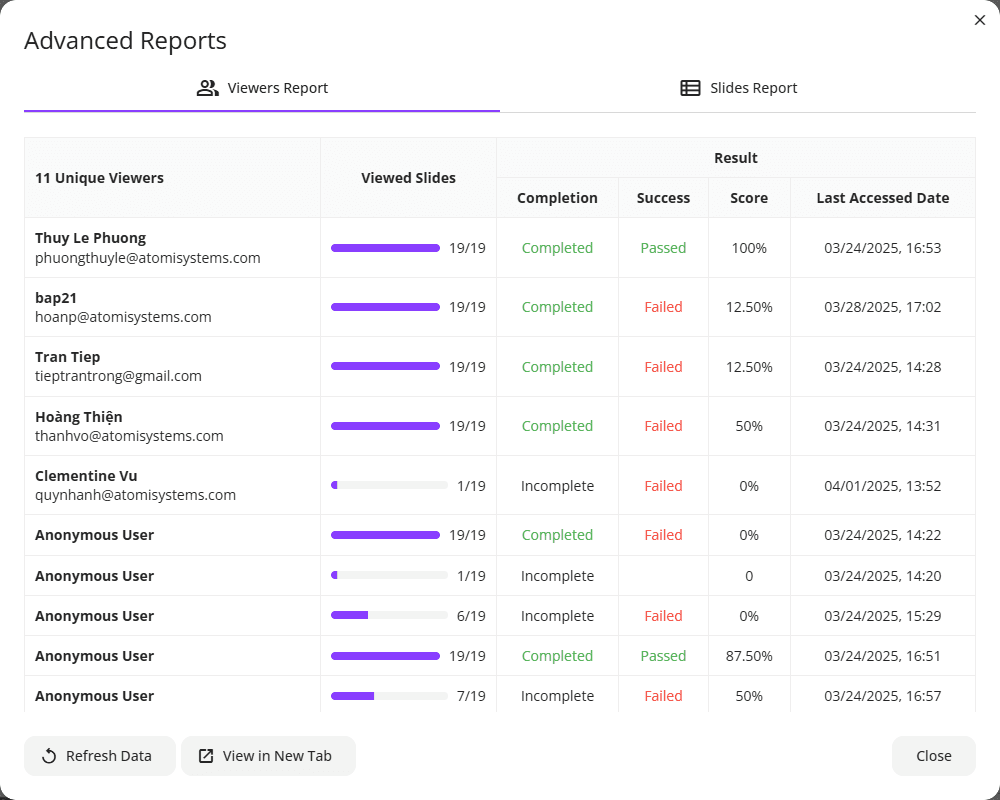Image resolution: width=1000 pixels, height=800 pixels.
Task: Click the open-in-new-tab arrow icon
Action: 206,756
